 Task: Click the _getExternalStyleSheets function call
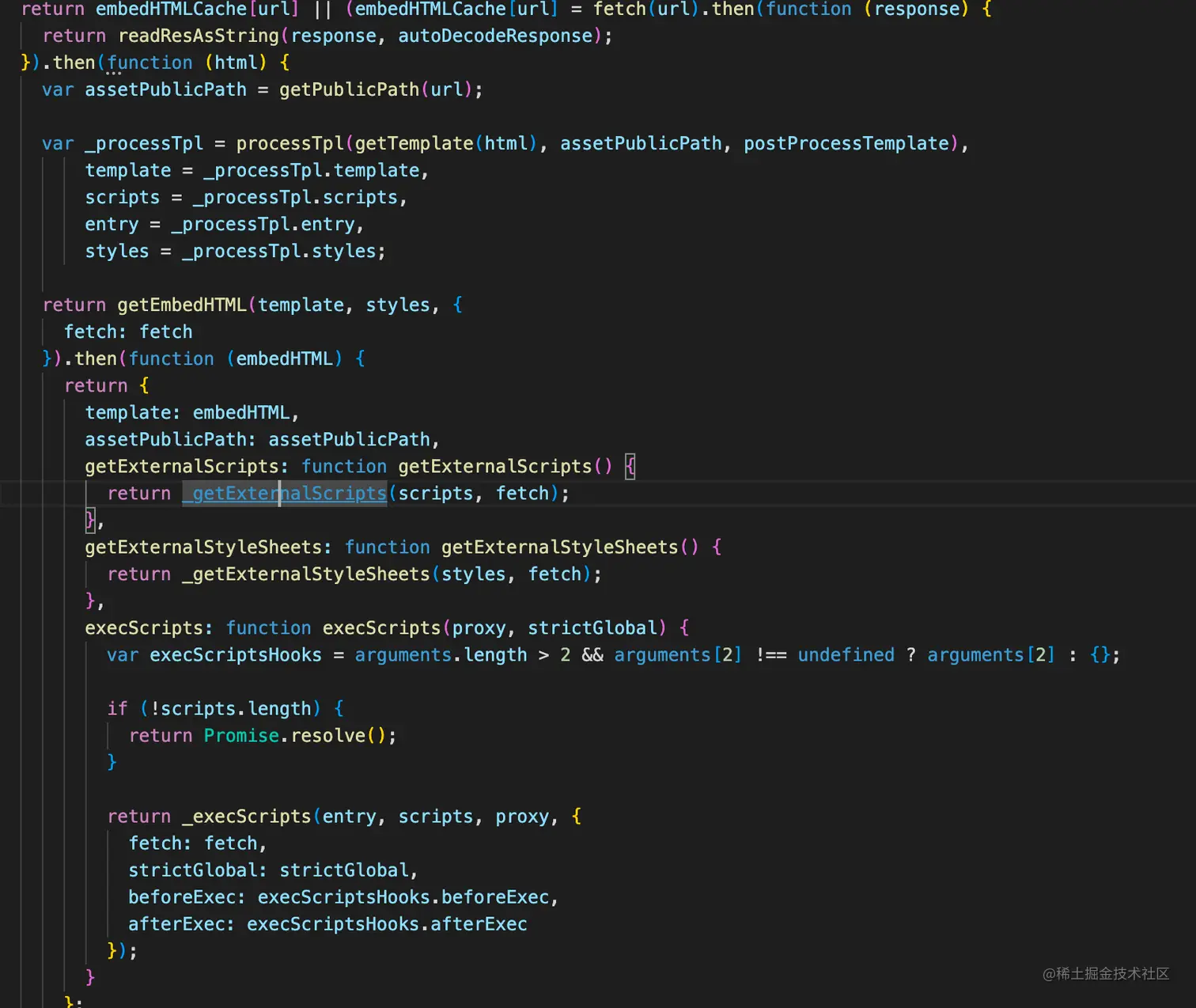(306, 574)
